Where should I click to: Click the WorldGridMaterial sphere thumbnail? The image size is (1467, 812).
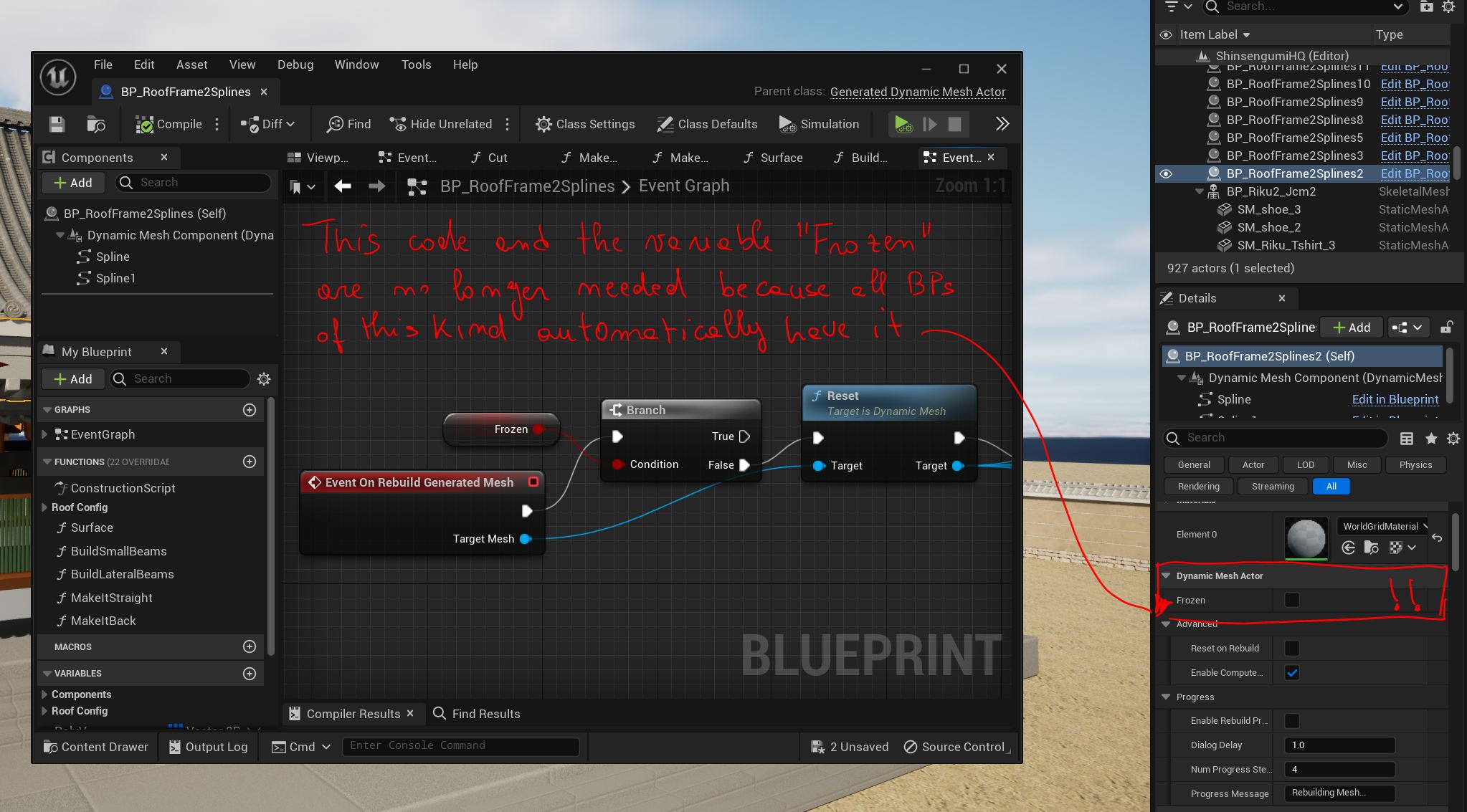tap(1306, 538)
